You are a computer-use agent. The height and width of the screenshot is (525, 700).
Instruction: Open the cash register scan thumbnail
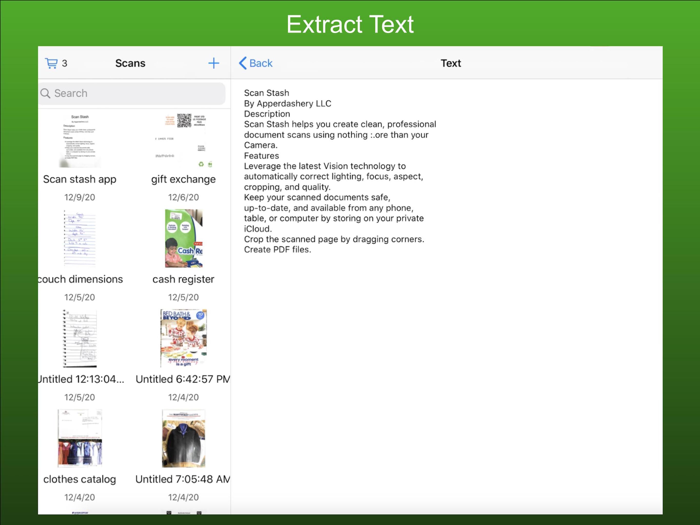(183, 238)
